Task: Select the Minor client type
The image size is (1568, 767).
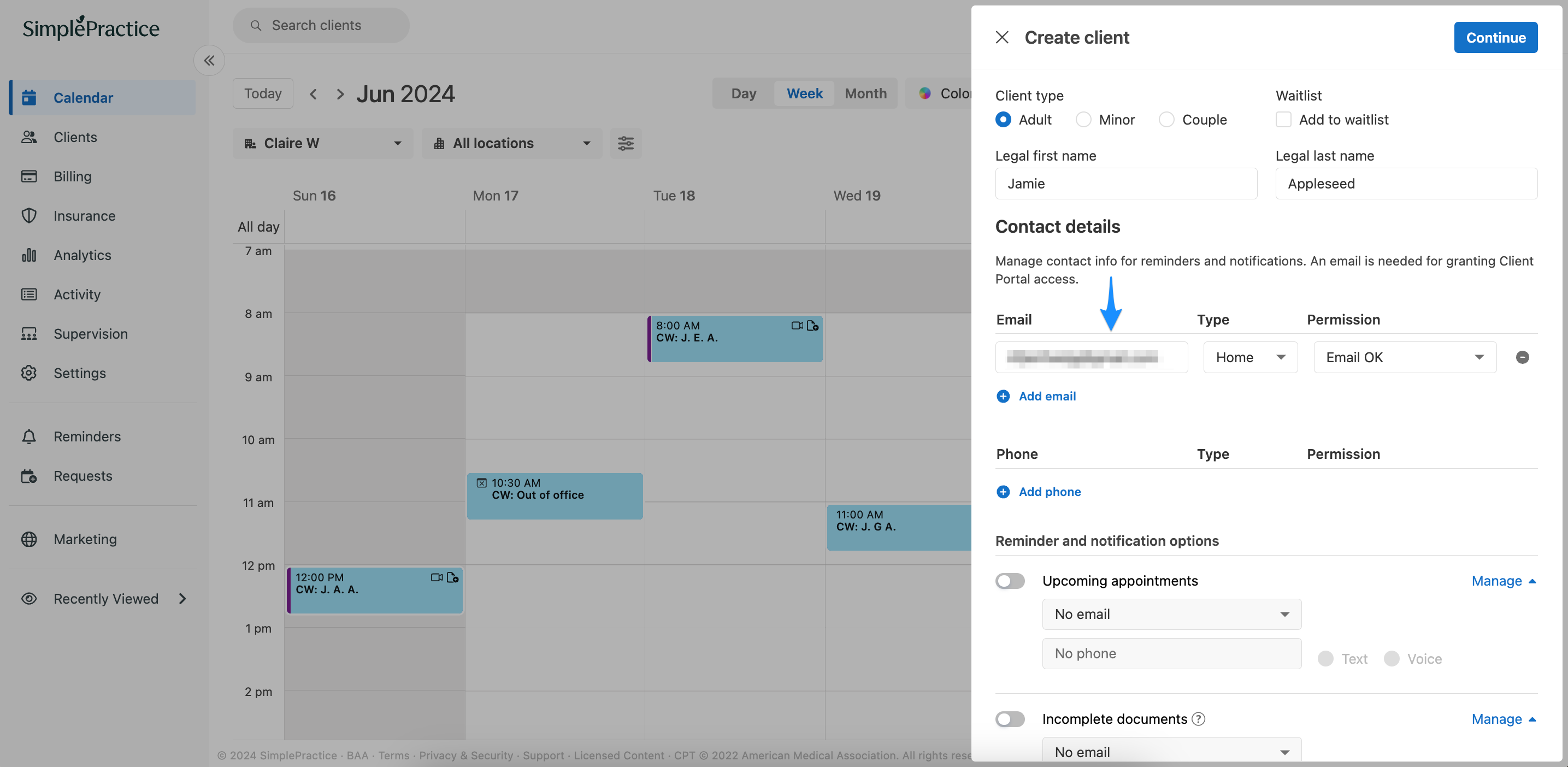Action: pos(1083,119)
